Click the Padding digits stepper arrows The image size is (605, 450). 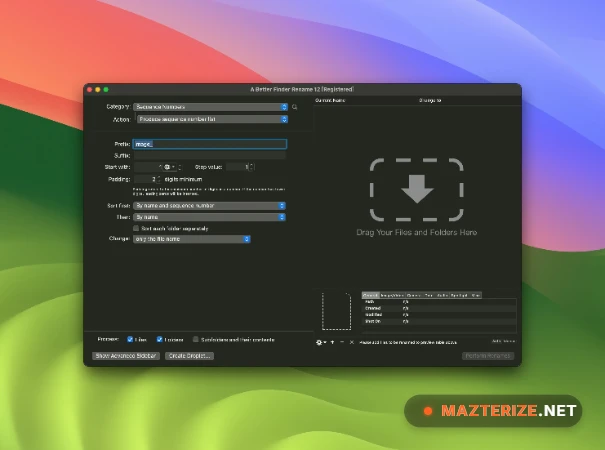tap(159, 179)
